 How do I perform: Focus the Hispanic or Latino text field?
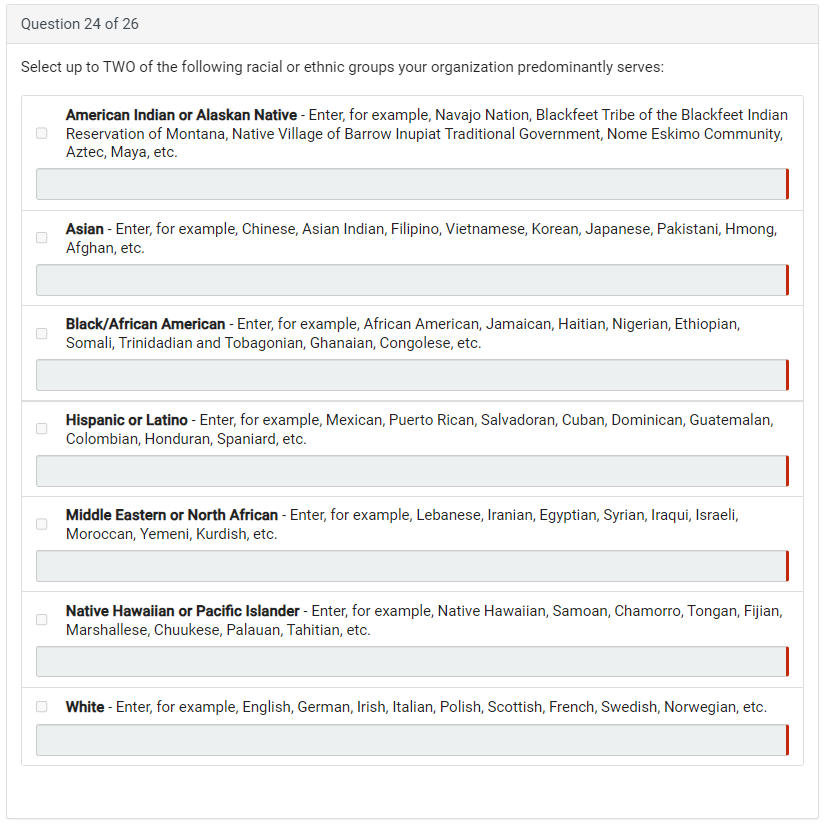pyautogui.click(x=411, y=471)
